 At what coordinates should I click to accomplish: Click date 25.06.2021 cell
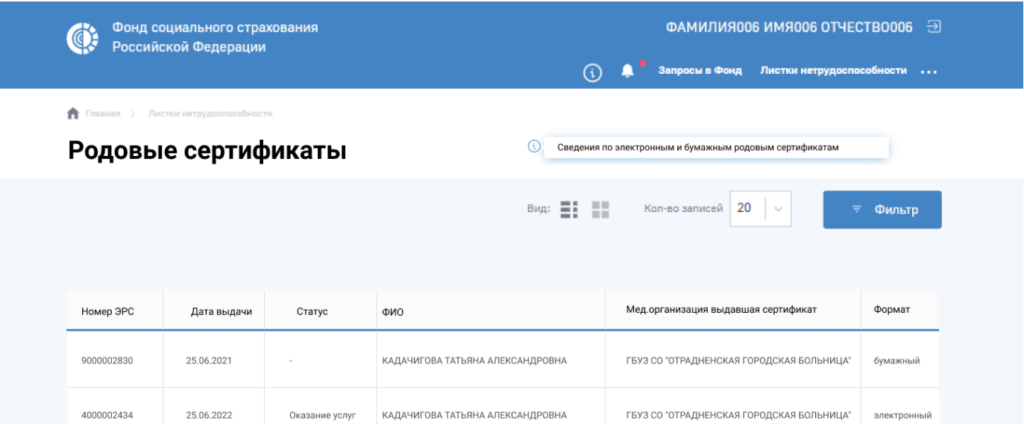(x=208, y=361)
